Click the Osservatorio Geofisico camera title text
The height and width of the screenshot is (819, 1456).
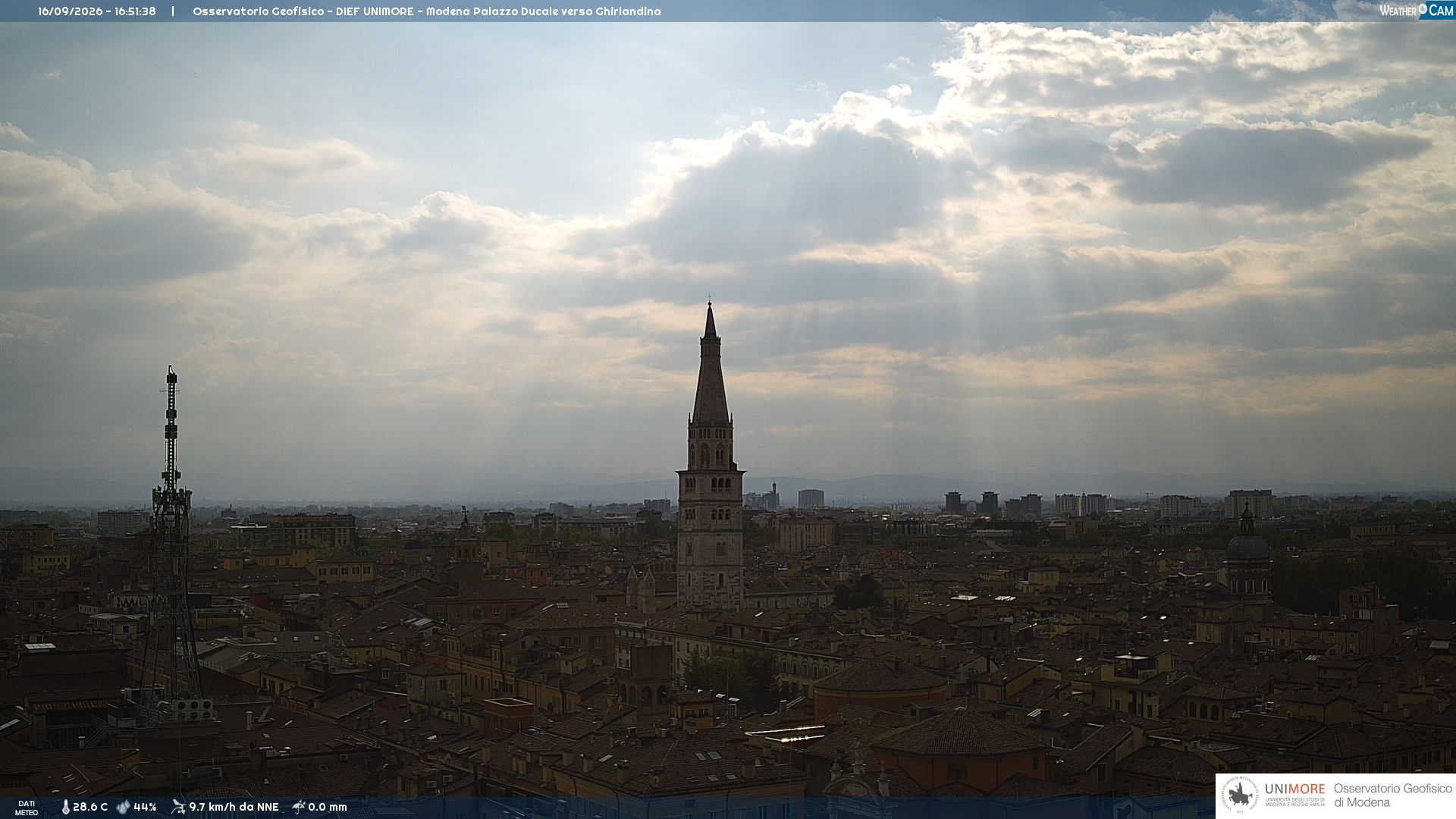427,11
